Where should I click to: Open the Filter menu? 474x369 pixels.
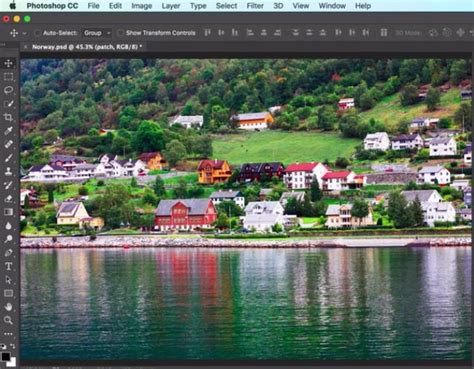click(x=255, y=6)
